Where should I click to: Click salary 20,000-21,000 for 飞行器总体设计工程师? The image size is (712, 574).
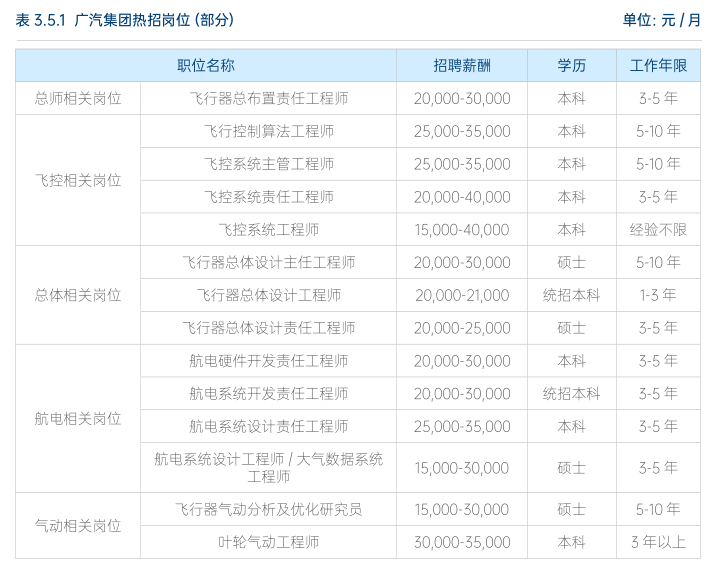[x=462, y=295]
